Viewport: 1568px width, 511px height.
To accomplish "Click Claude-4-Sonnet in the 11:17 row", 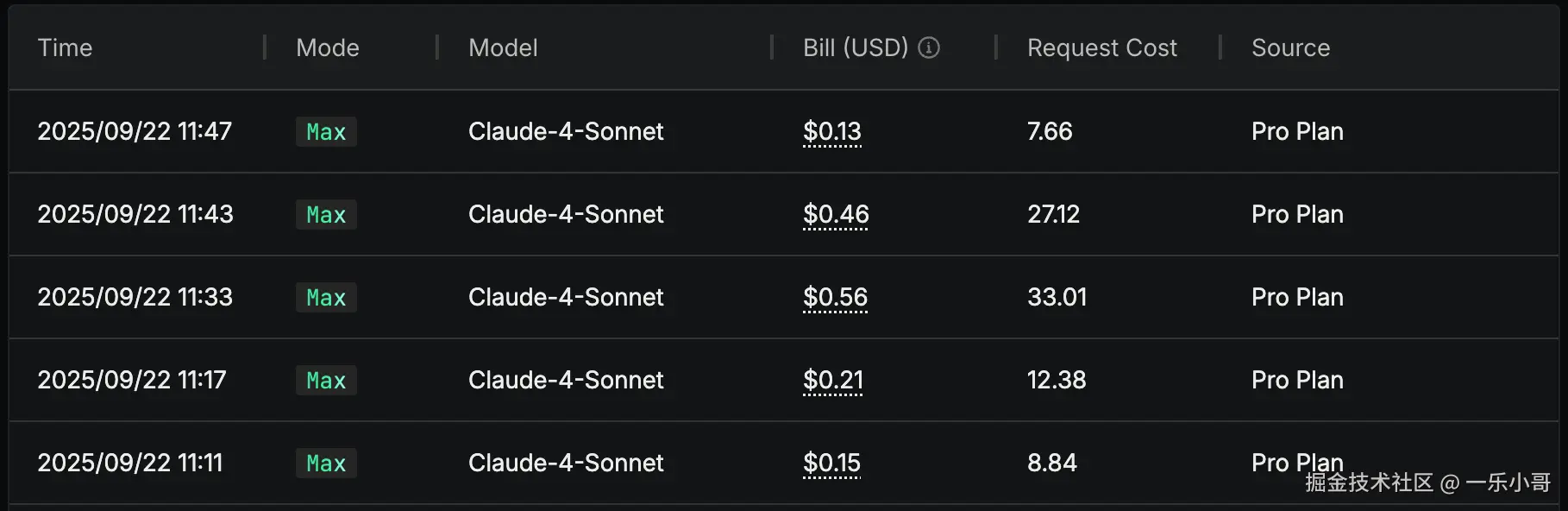I will point(566,380).
